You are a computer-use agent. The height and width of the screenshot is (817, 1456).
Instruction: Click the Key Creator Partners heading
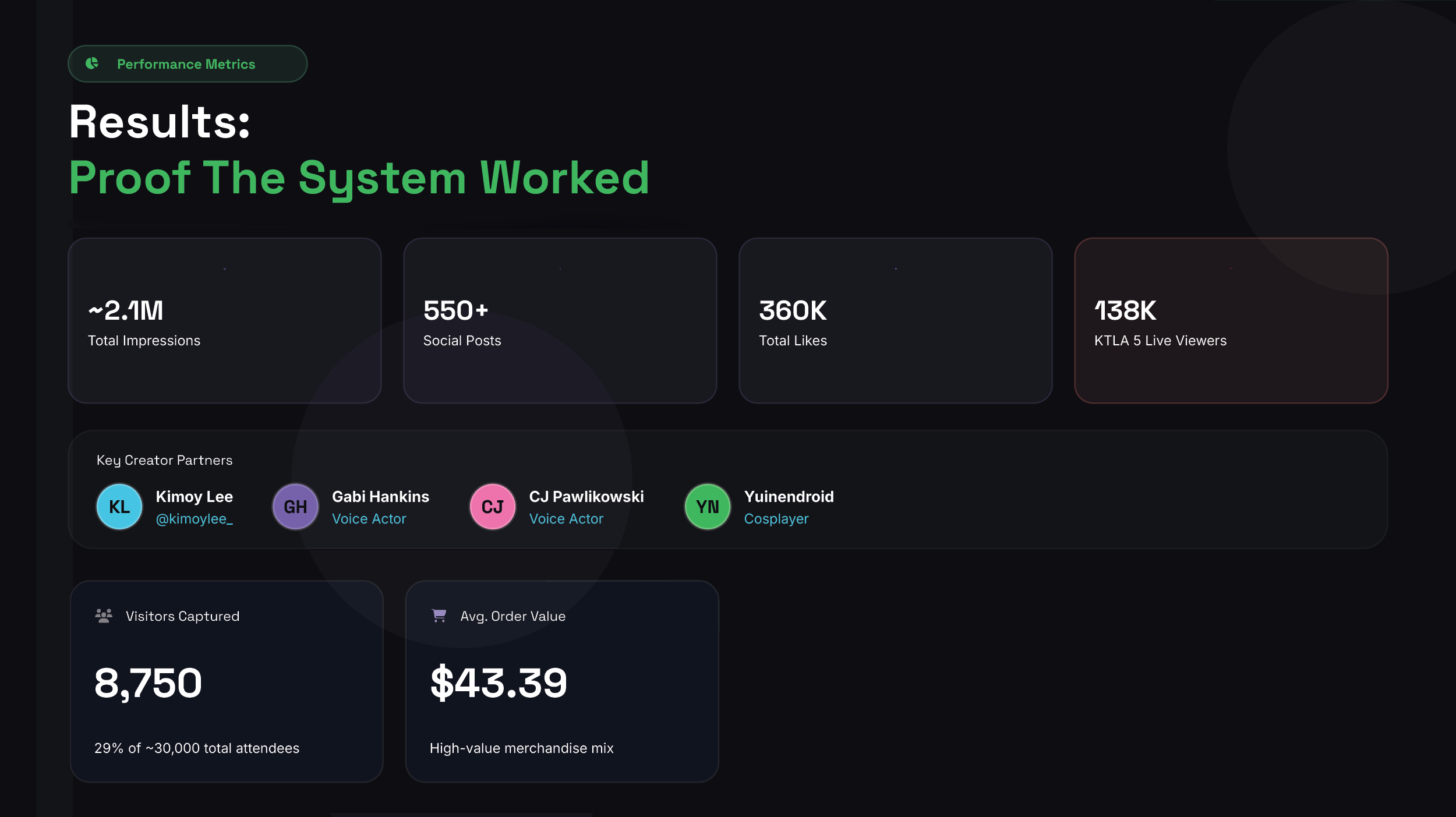[x=165, y=460]
